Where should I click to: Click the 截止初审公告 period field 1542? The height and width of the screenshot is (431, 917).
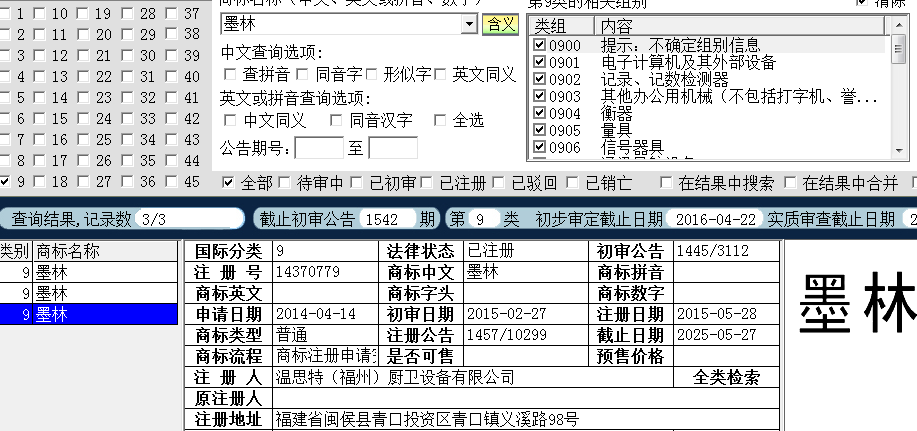(x=388, y=219)
